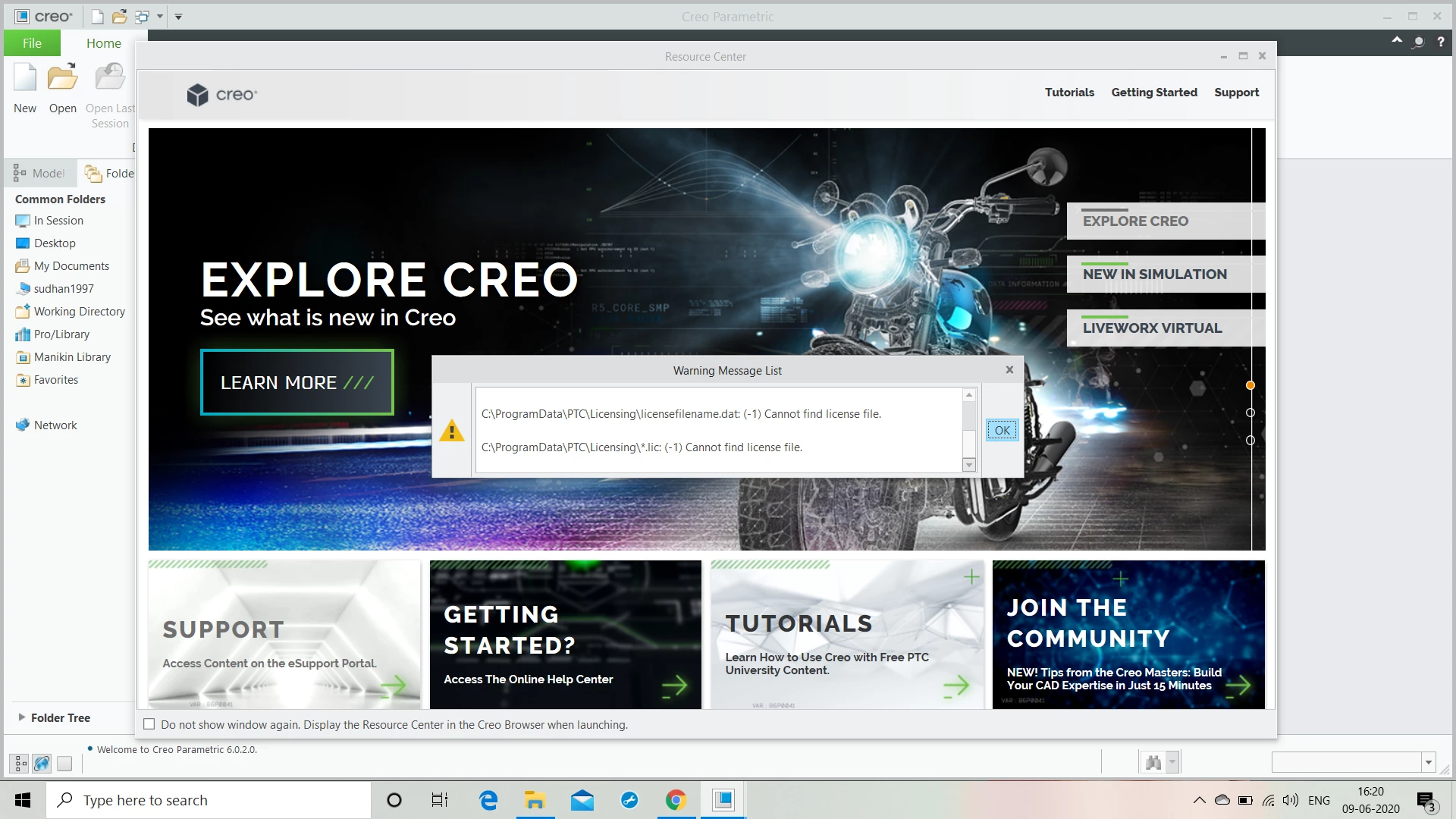Click the New file icon in ribbon
The height and width of the screenshot is (819, 1456).
coord(25,79)
